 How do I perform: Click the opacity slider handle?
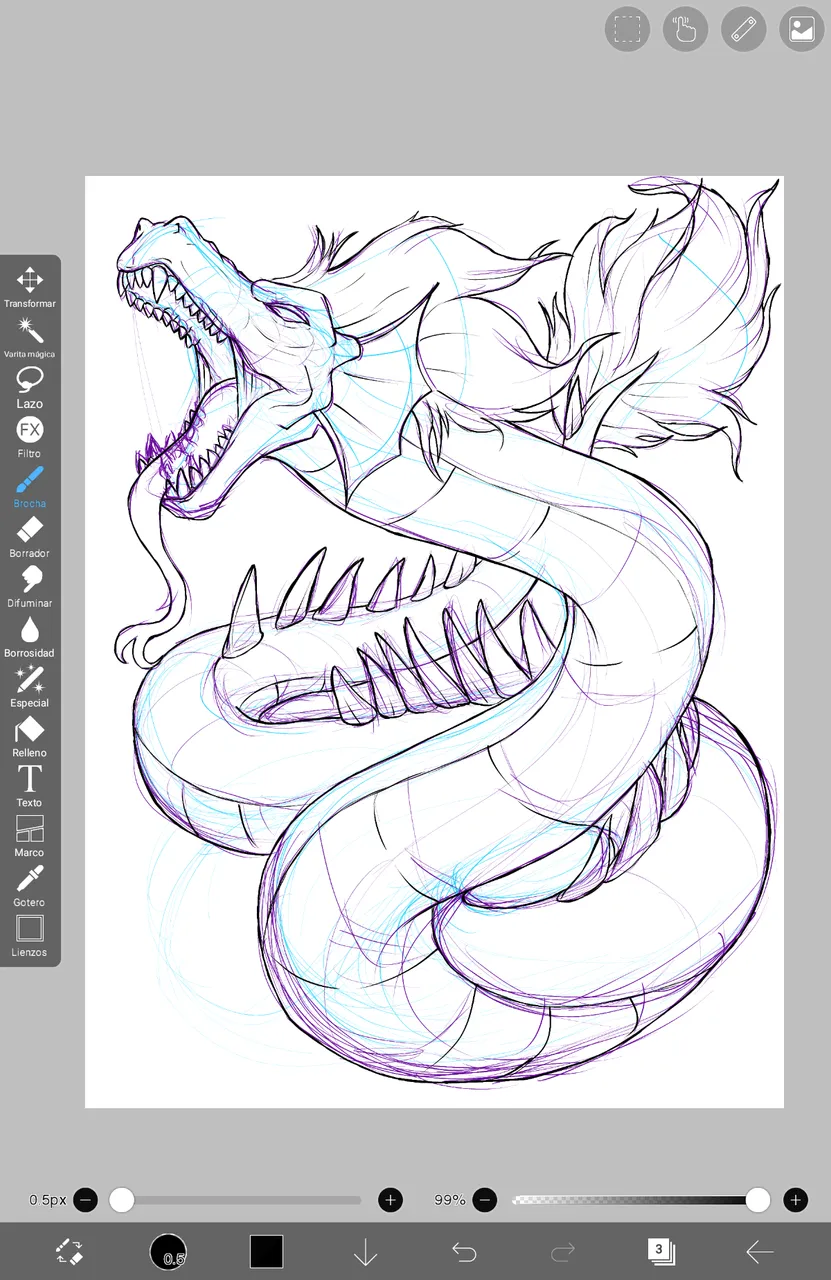[758, 1199]
